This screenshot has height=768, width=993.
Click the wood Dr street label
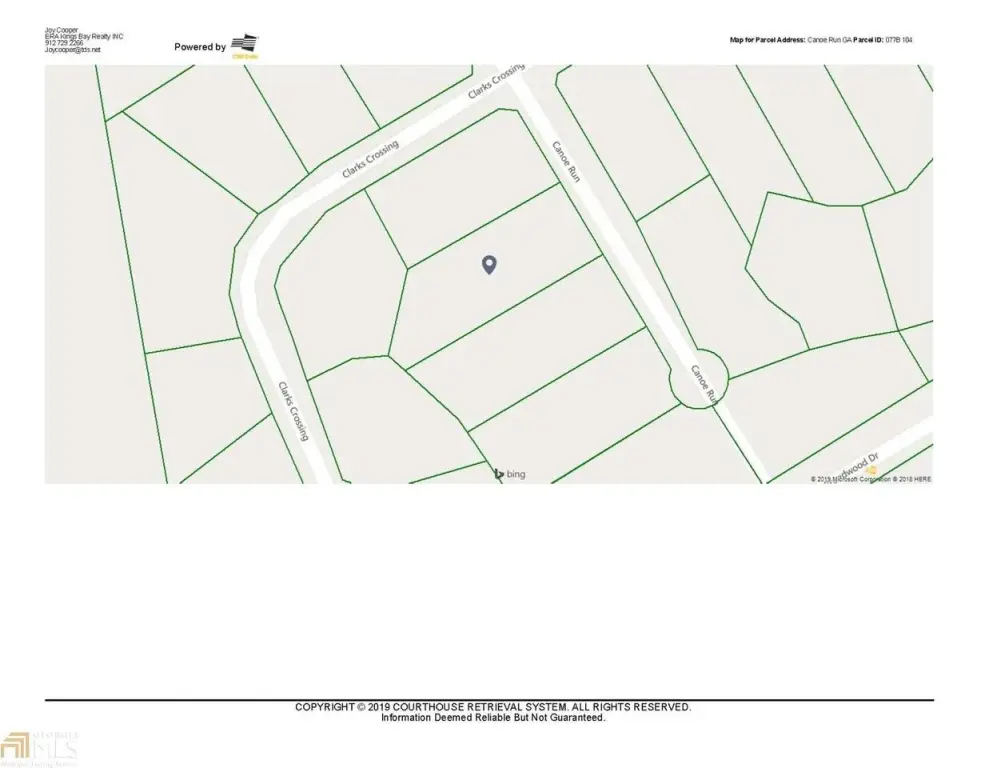pyautogui.click(x=858, y=465)
